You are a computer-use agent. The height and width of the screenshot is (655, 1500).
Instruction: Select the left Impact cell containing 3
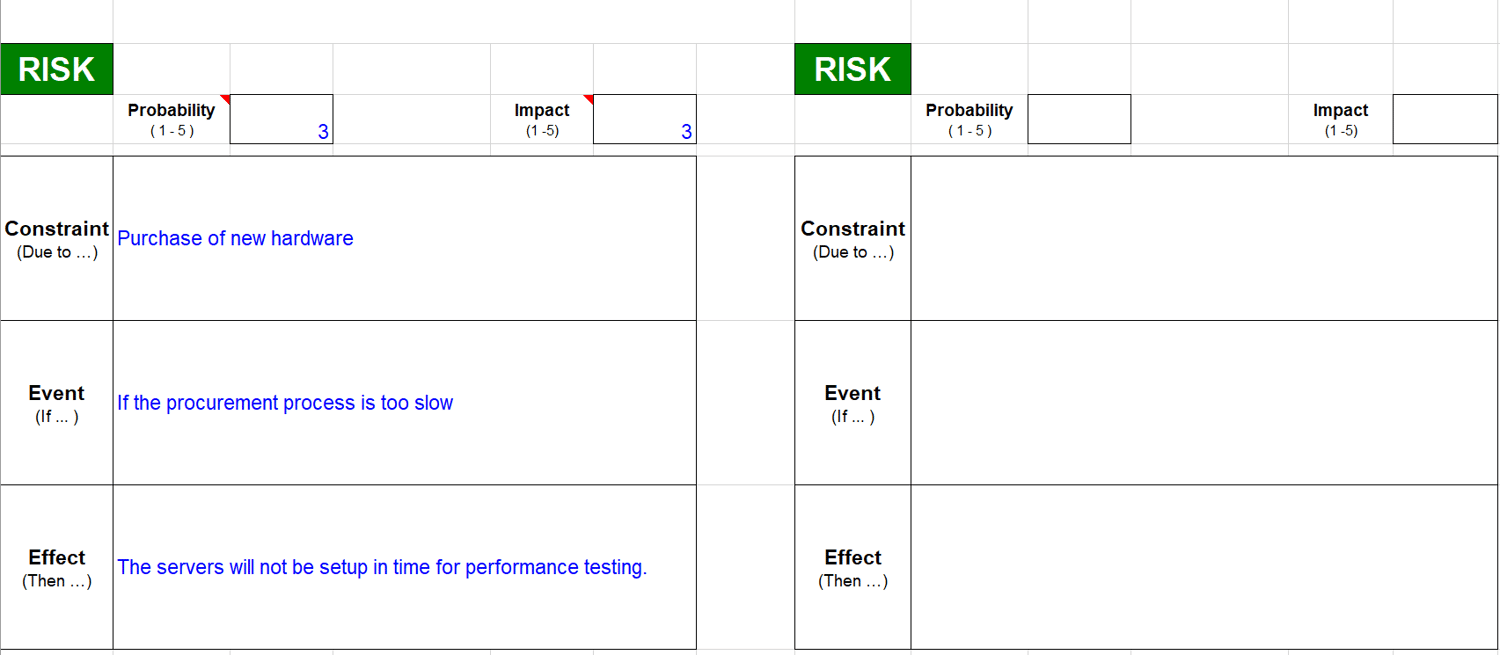click(644, 119)
